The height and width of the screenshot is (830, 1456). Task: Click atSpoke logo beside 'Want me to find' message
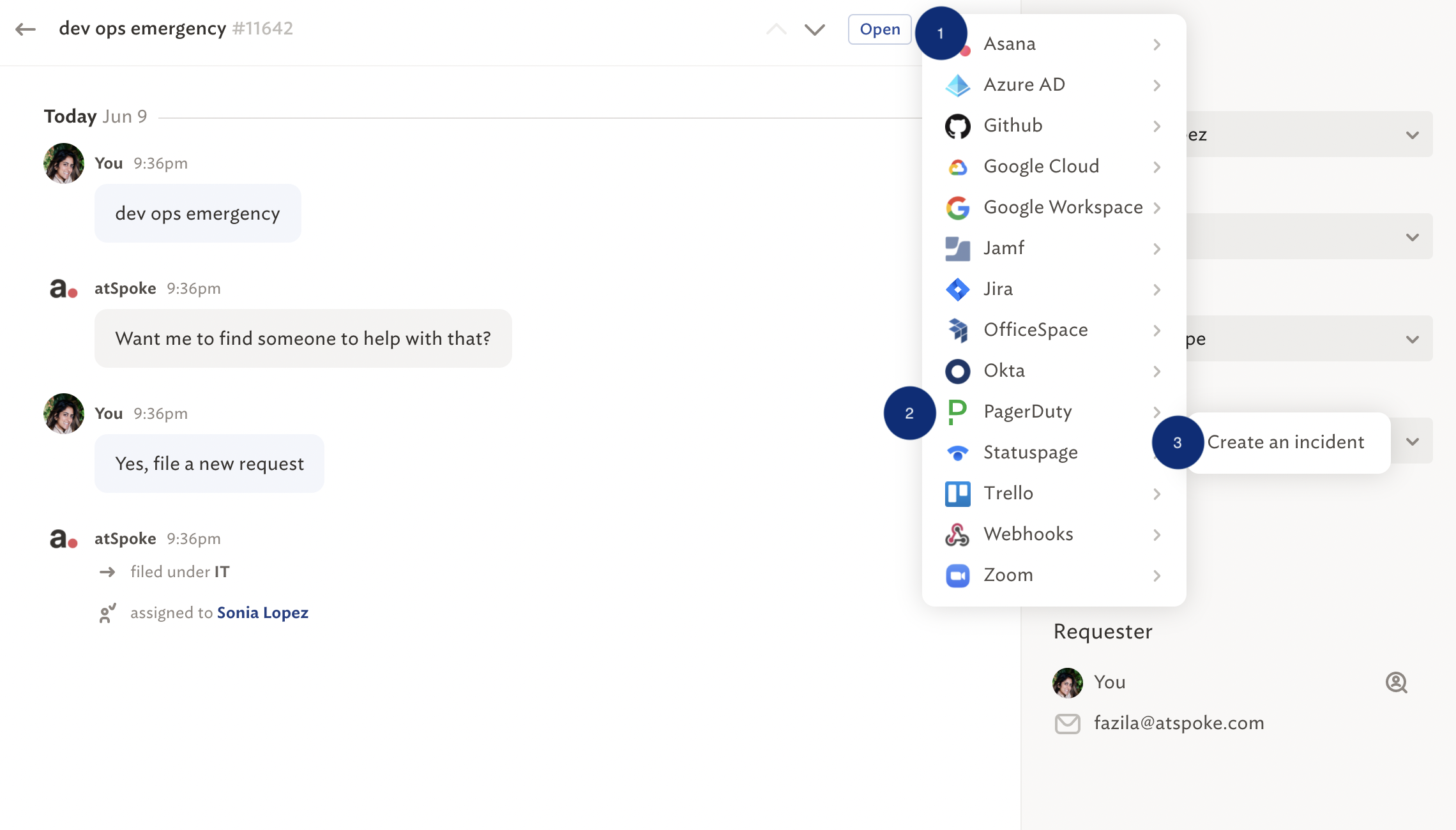[64, 289]
